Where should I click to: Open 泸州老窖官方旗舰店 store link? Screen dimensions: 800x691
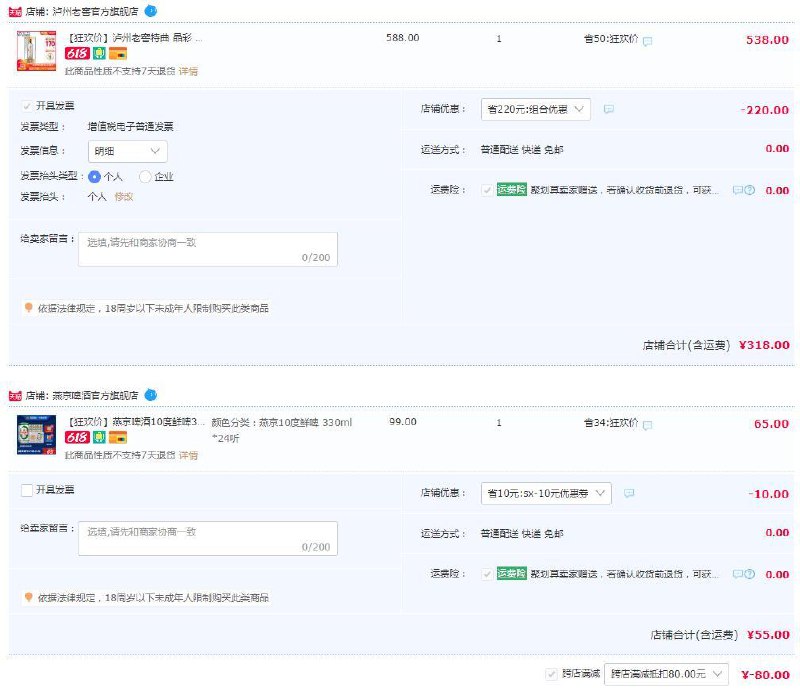click(x=95, y=11)
